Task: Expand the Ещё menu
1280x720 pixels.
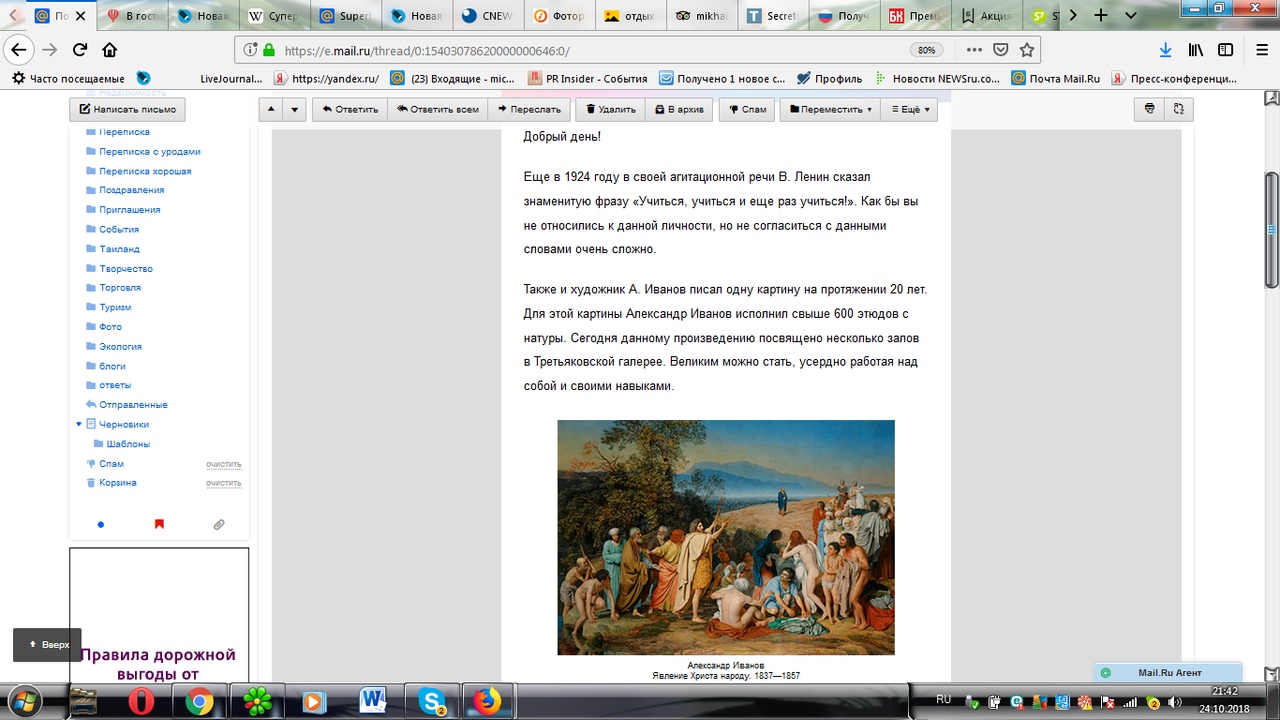Action: click(x=910, y=109)
